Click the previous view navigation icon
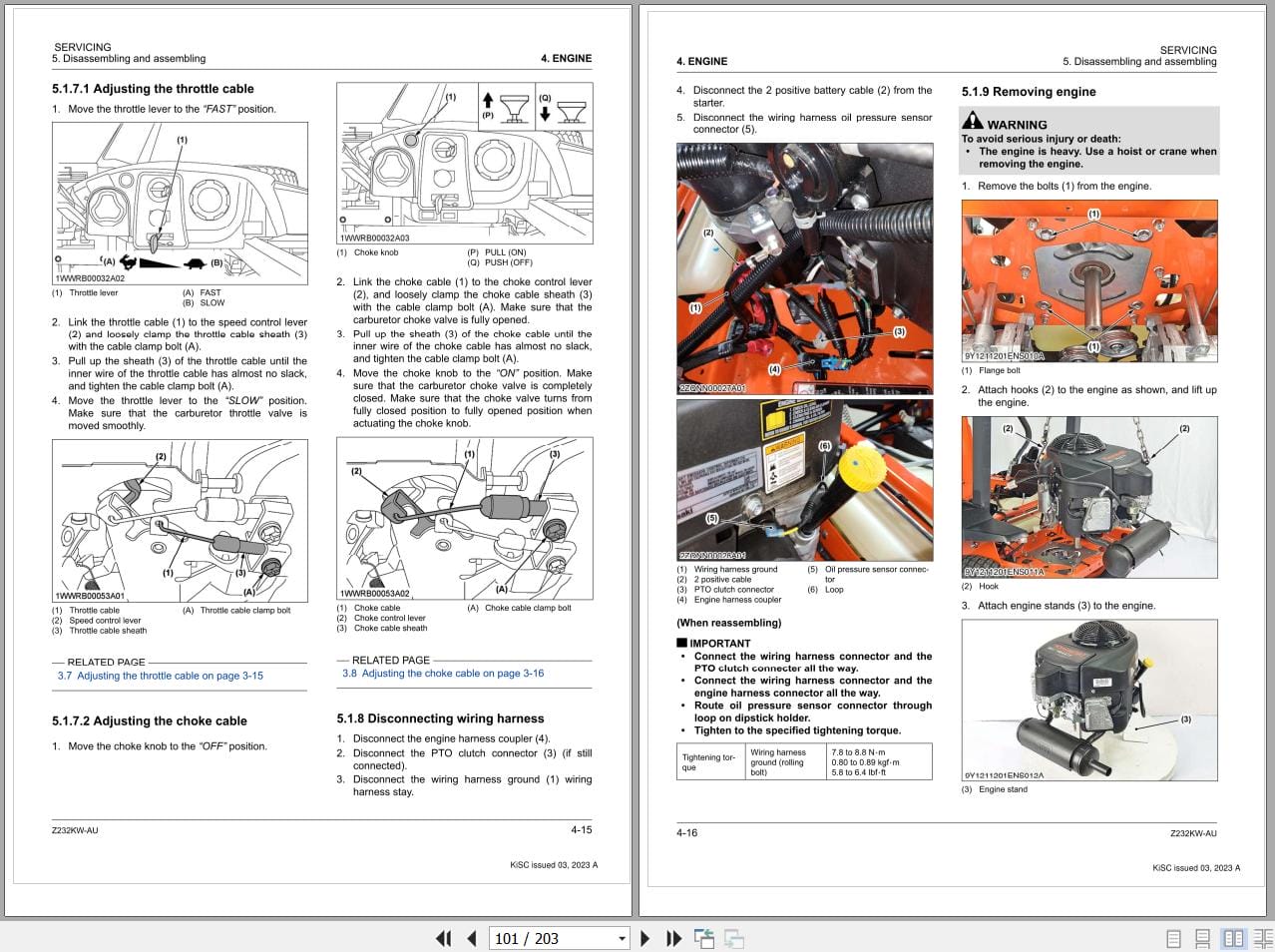The image size is (1275, 952). pos(704,938)
